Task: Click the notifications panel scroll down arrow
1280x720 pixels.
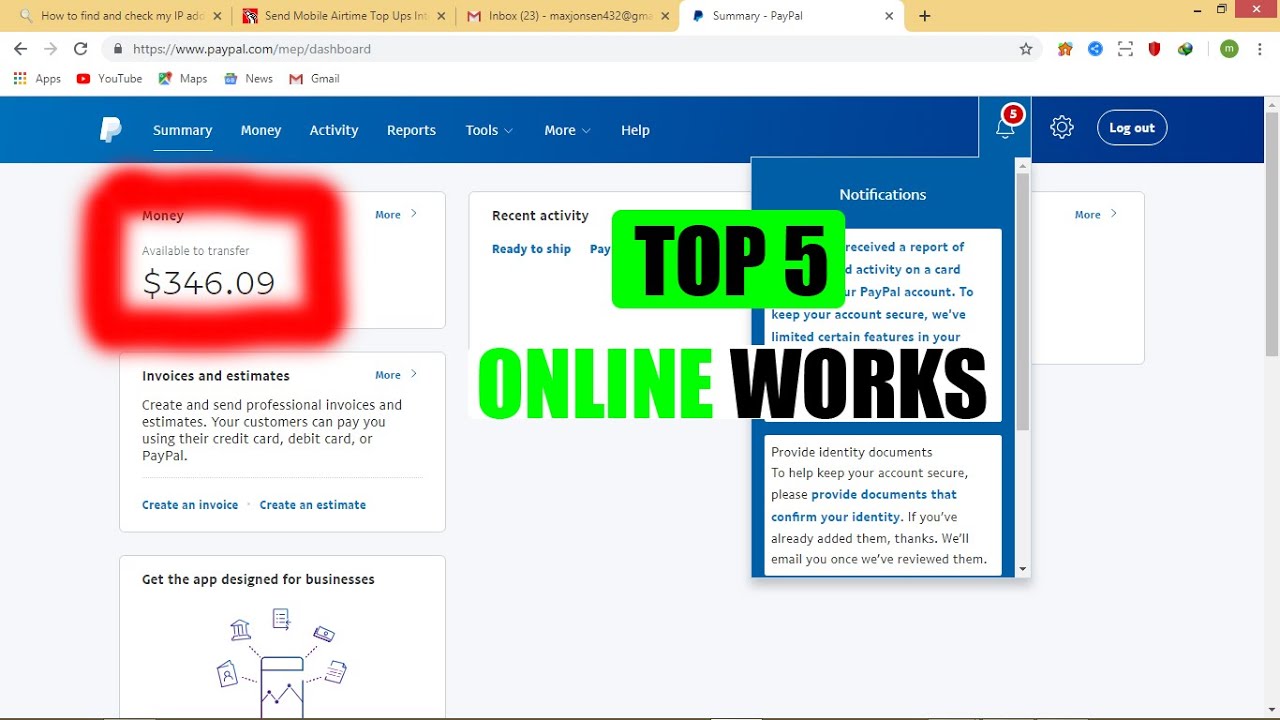Action: [x=1022, y=568]
